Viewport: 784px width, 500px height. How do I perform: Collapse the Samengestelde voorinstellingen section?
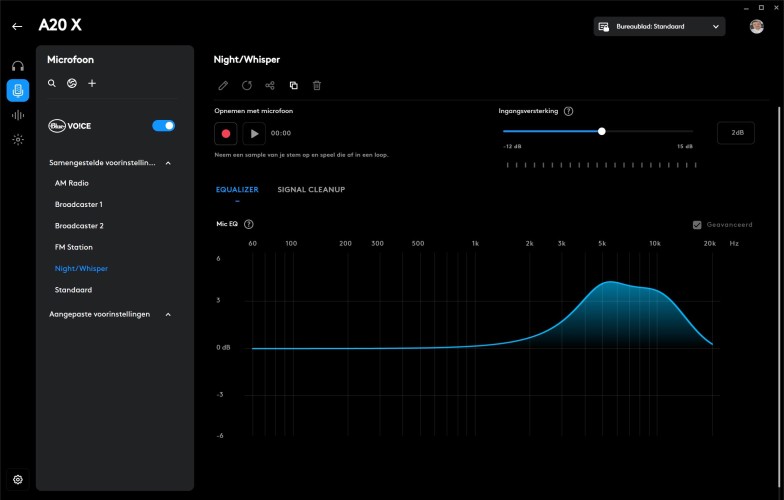click(168, 163)
